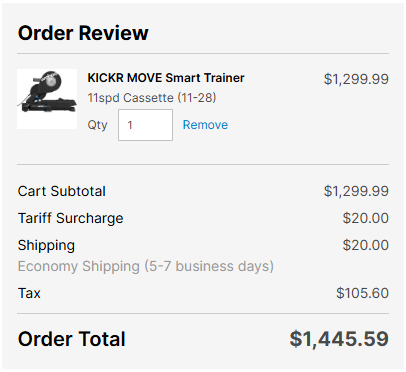406x372 pixels.
Task: Click the KICKR MOVE trainer product thumbnail
Action: [47, 99]
